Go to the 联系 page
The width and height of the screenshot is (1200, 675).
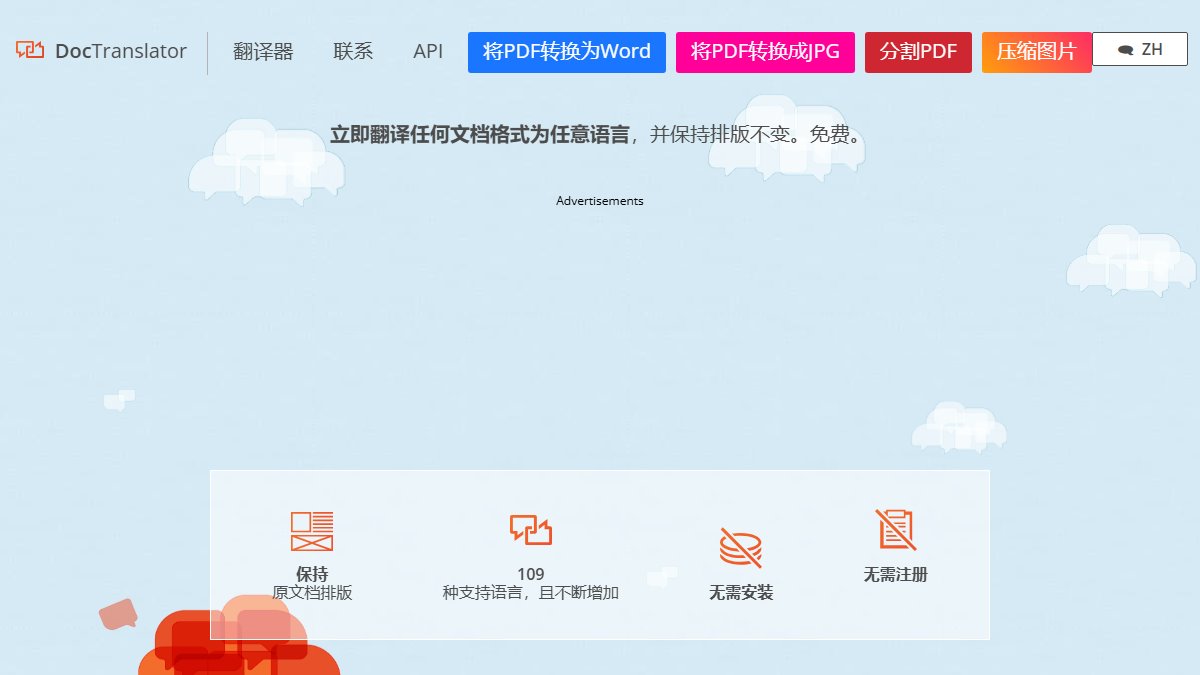pos(353,52)
